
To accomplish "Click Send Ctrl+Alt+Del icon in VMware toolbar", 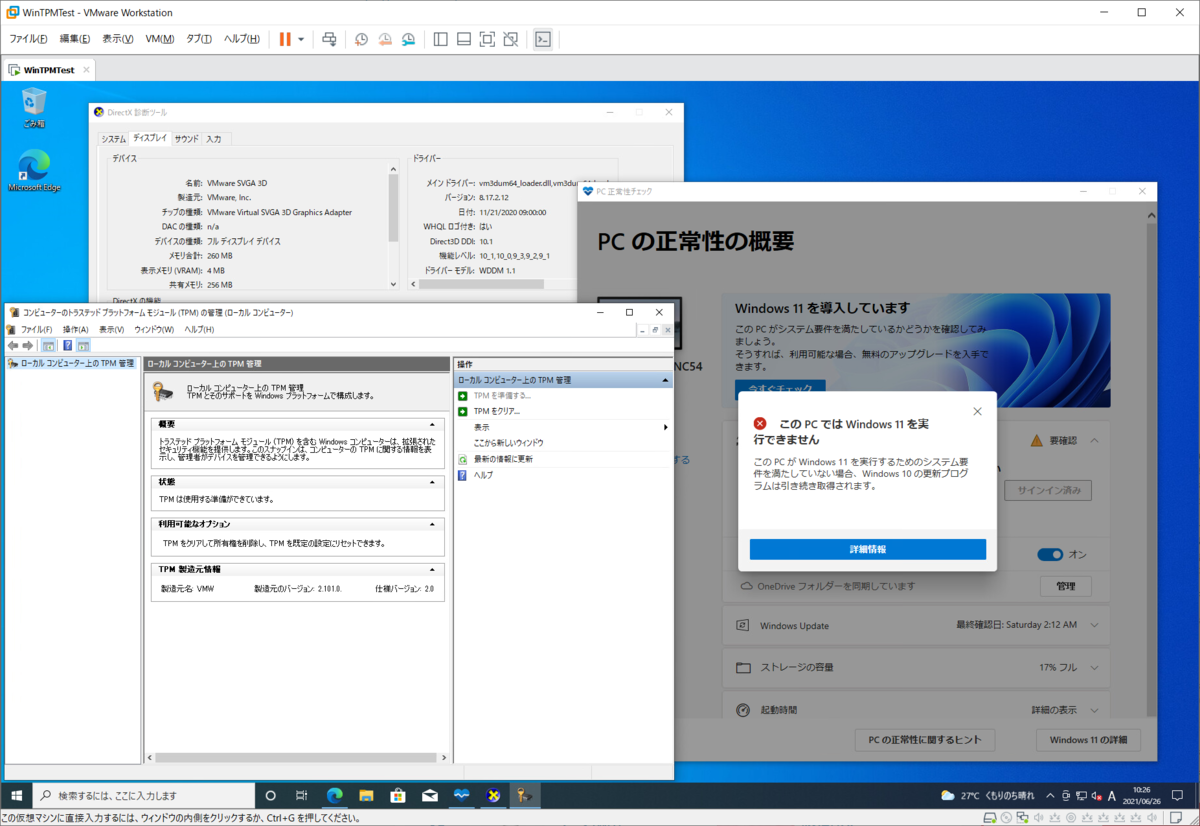I will click(x=329, y=39).
